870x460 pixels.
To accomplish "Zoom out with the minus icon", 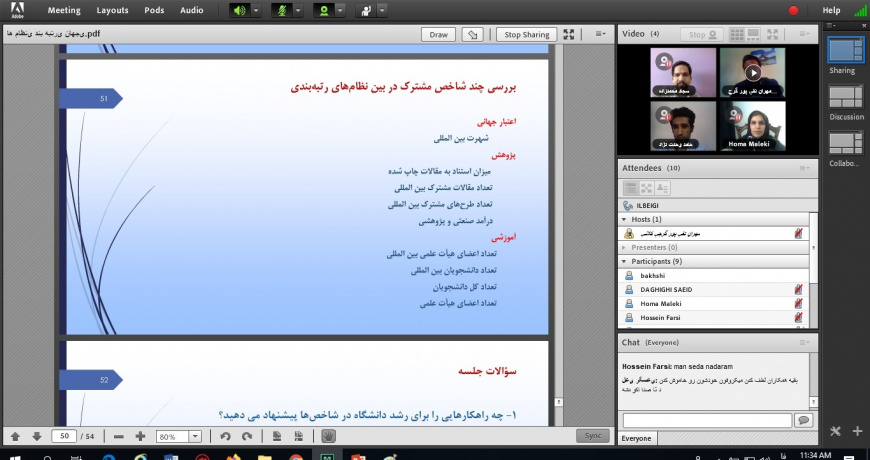I will [119, 437].
